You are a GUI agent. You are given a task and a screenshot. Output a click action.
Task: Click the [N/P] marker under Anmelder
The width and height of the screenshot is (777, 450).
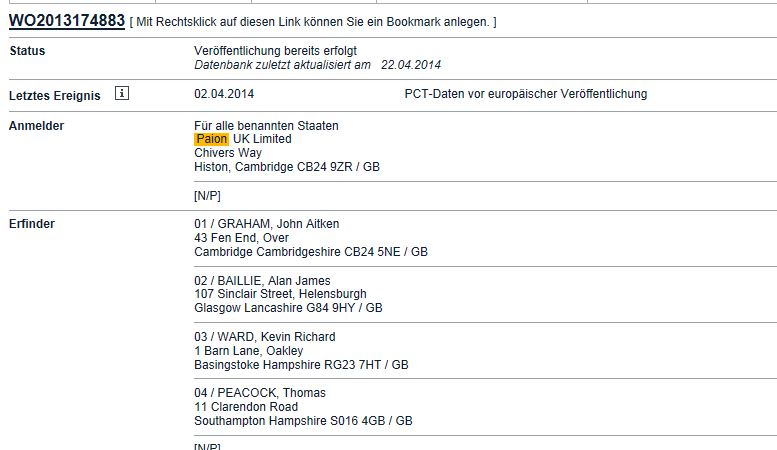click(x=207, y=196)
